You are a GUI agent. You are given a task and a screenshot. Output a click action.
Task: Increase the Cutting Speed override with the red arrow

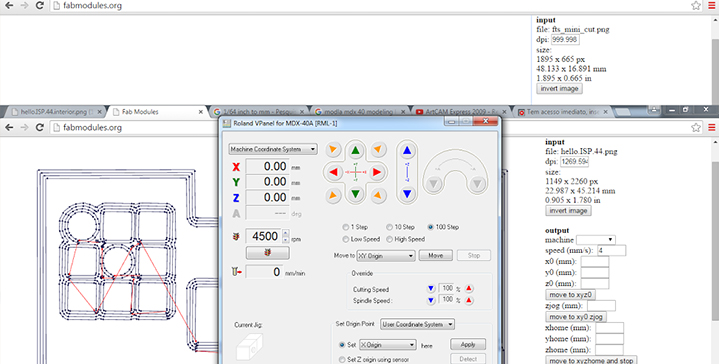pyautogui.click(x=469, y=289)
